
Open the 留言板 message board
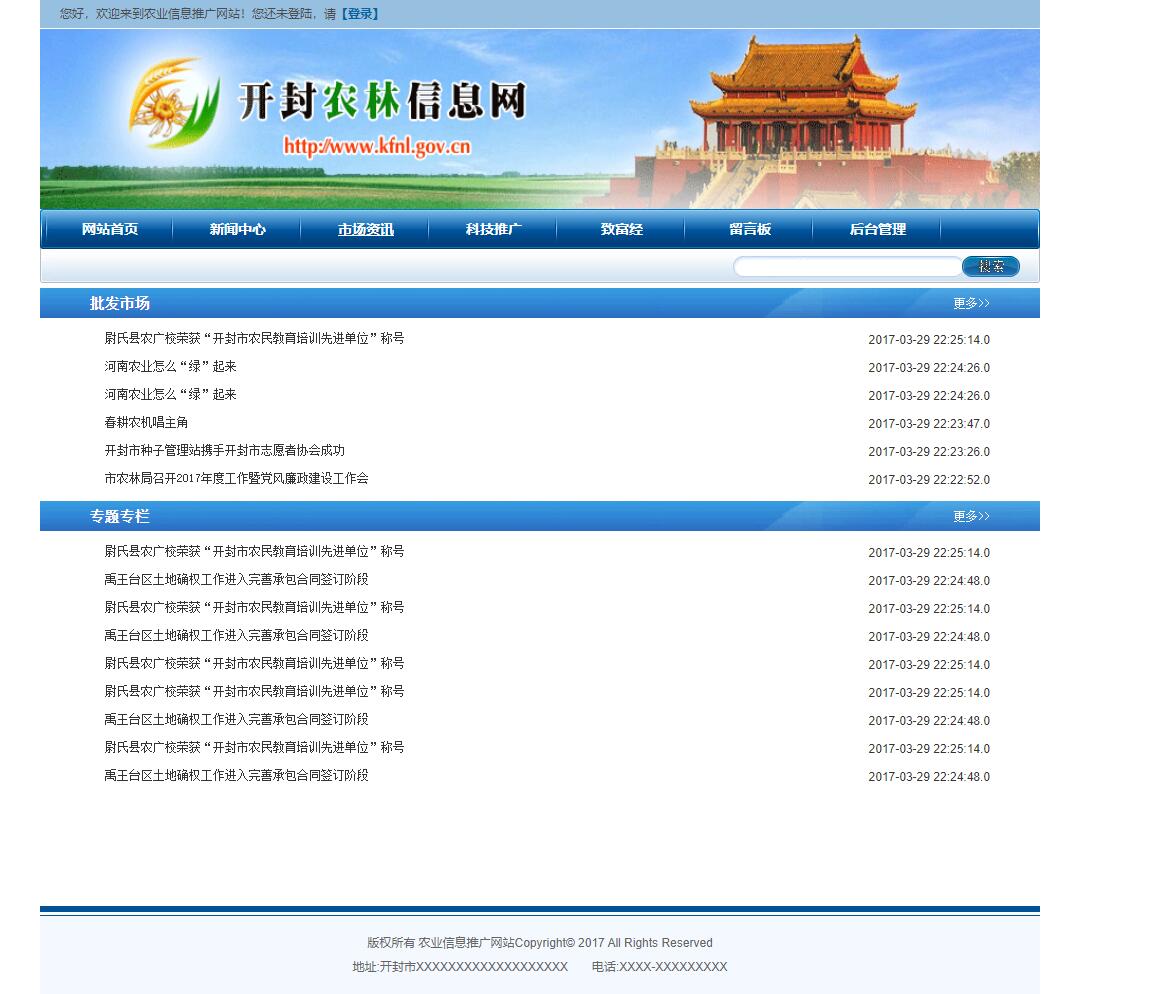pyautogui.click(x=750, y=229)
